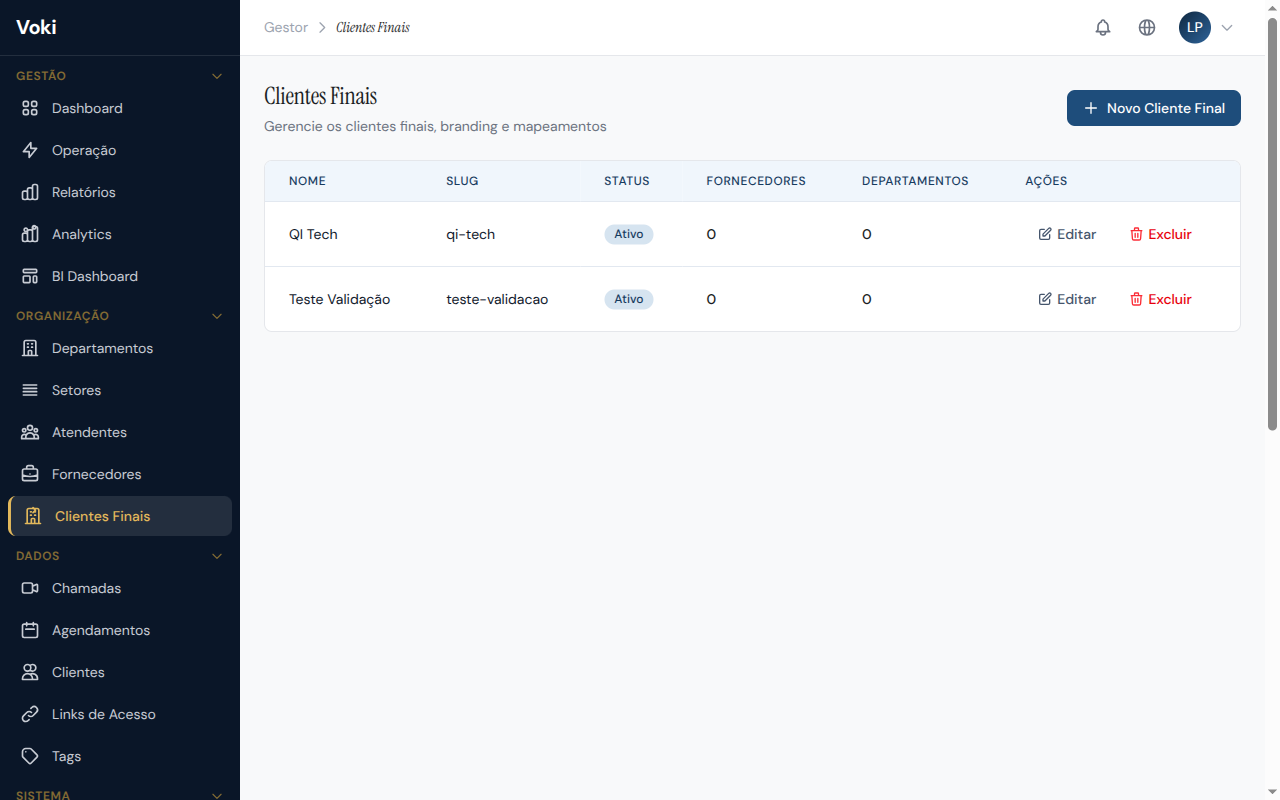
Task: Click the Gestor breadcrumb link
Action: click(x=286, y=28)
